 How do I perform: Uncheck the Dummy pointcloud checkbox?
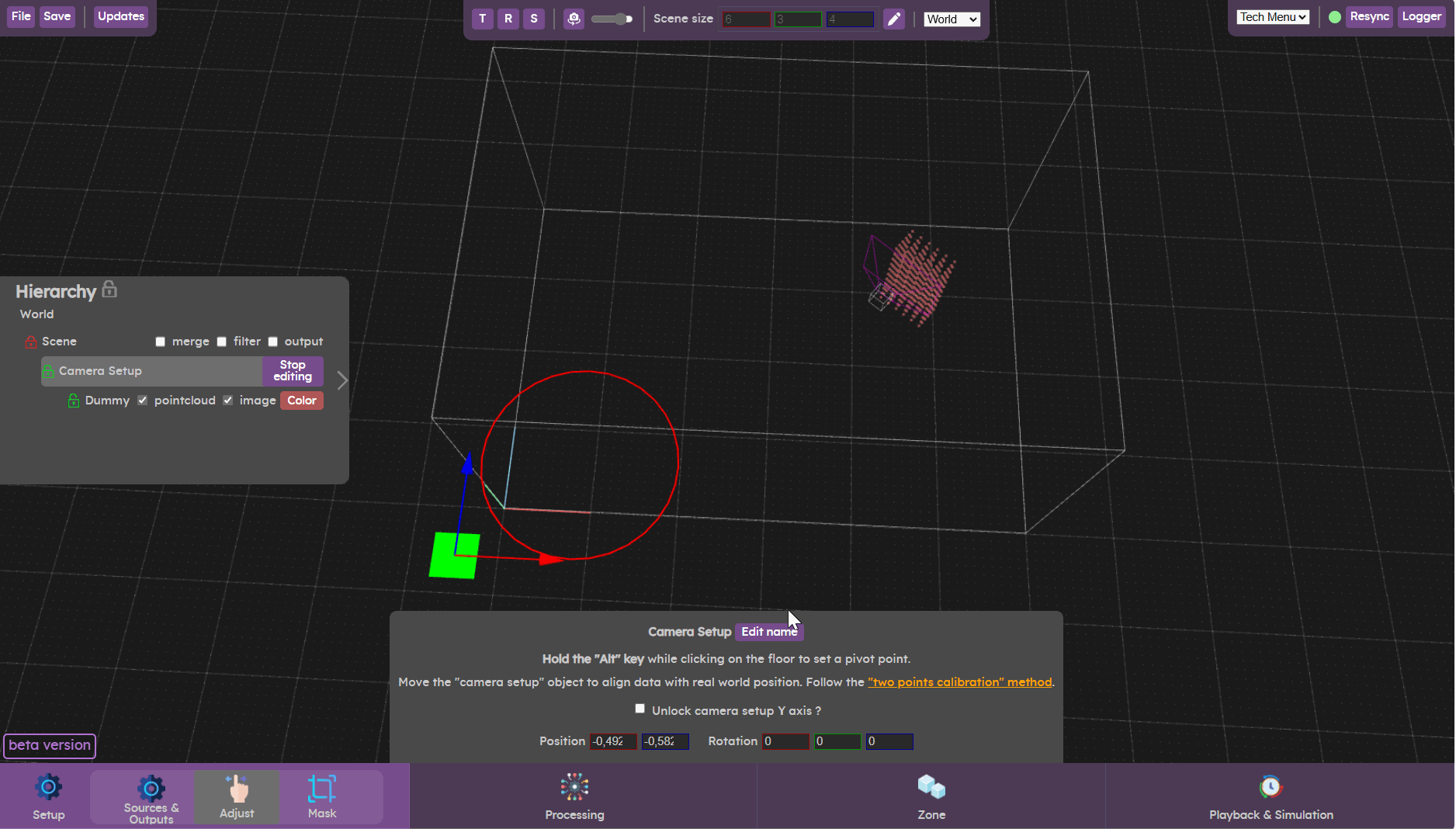click(x=143, y=401)
